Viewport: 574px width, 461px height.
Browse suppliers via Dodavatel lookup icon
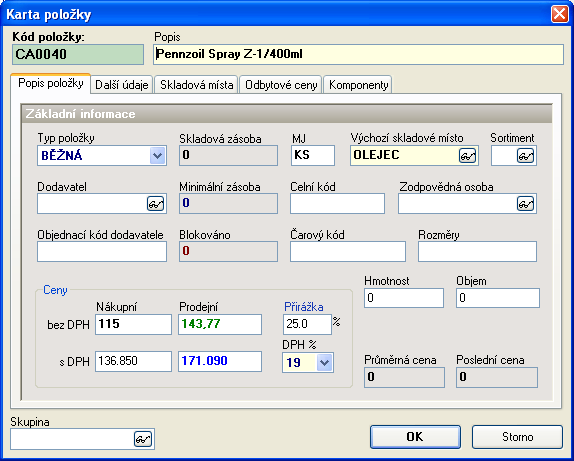point(156,204)
